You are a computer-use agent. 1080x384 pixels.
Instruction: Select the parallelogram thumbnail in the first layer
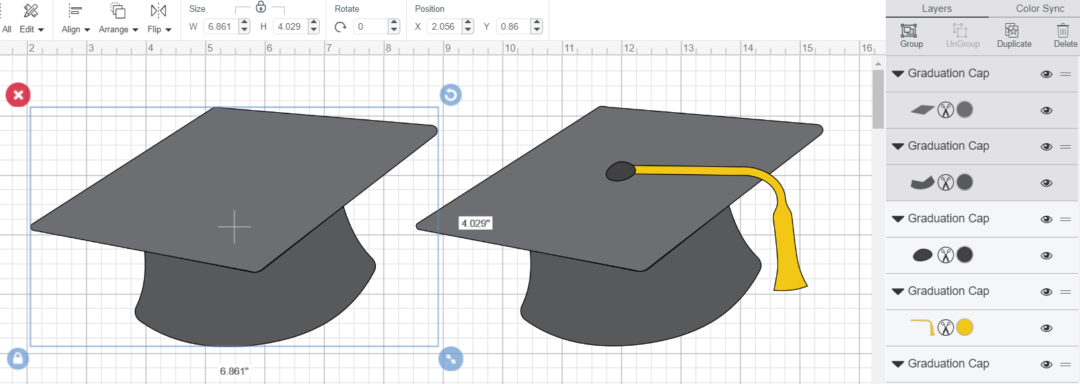tap(922, 109)
